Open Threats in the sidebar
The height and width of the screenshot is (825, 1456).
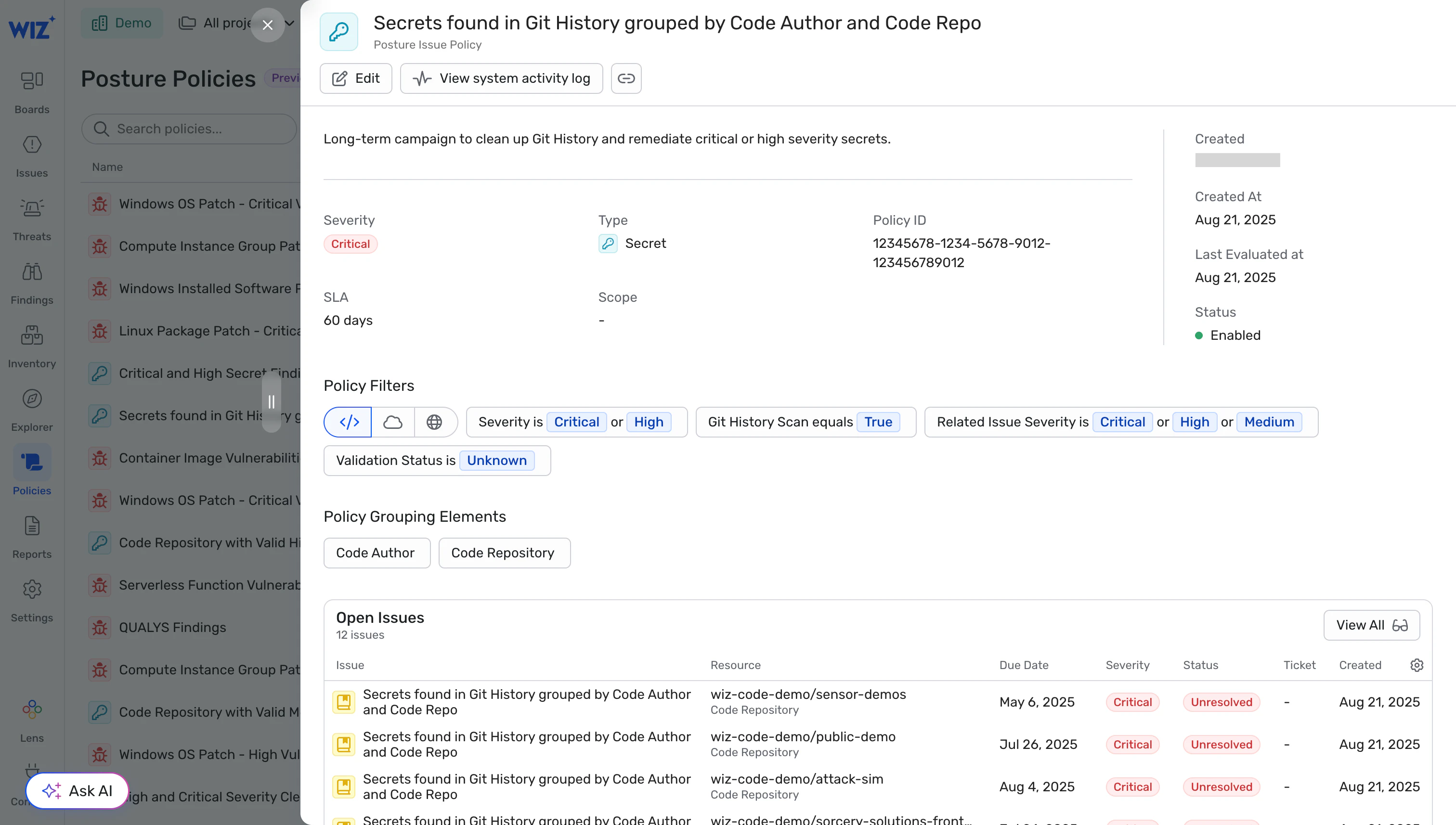tap(32, 219)
